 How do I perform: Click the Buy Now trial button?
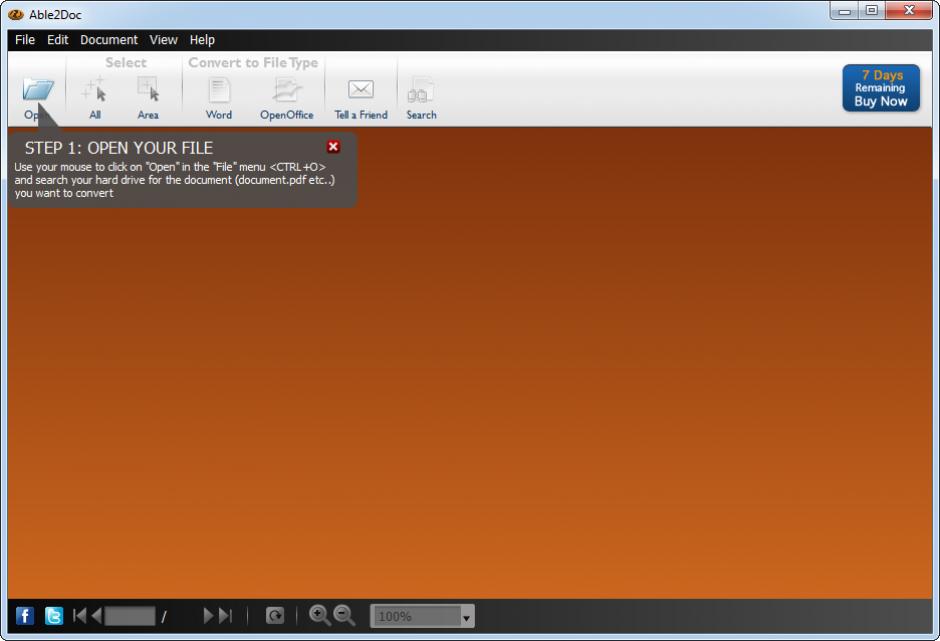[881, 88]
